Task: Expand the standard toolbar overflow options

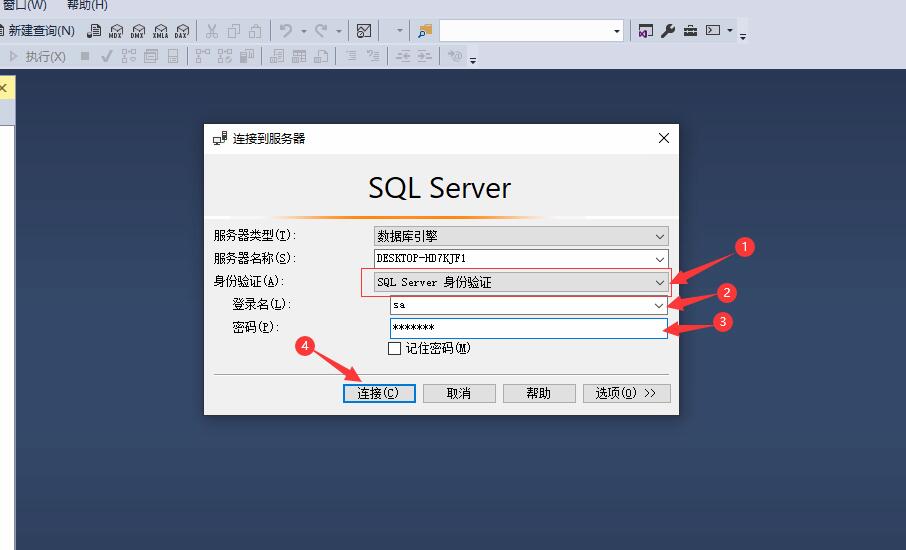Action: 743,36
